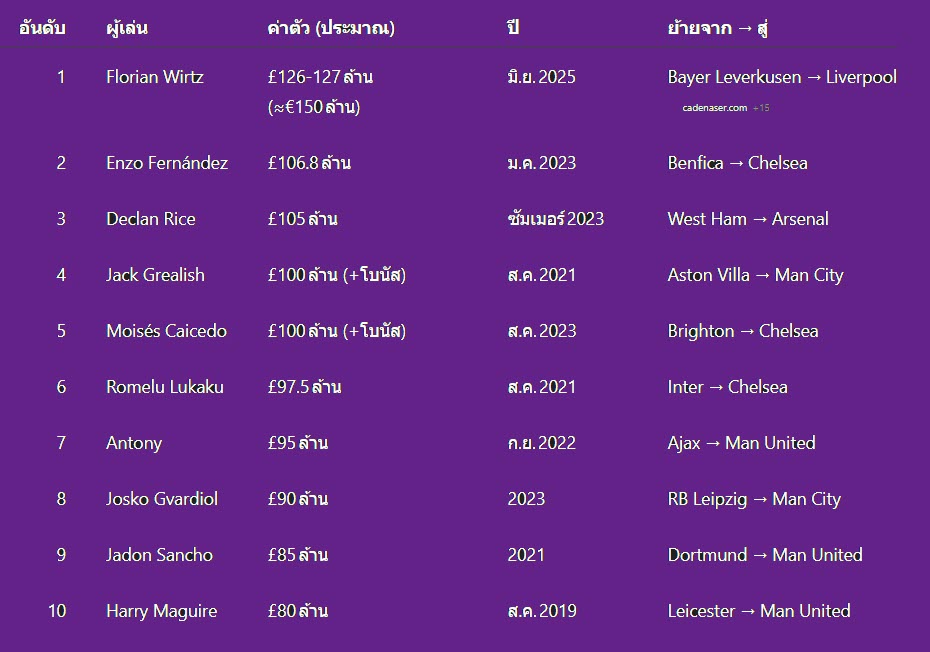Click the ย้ายจาก → สู่ column header
This screenshot has height=652, width=930.
click(x=718, y=27)
